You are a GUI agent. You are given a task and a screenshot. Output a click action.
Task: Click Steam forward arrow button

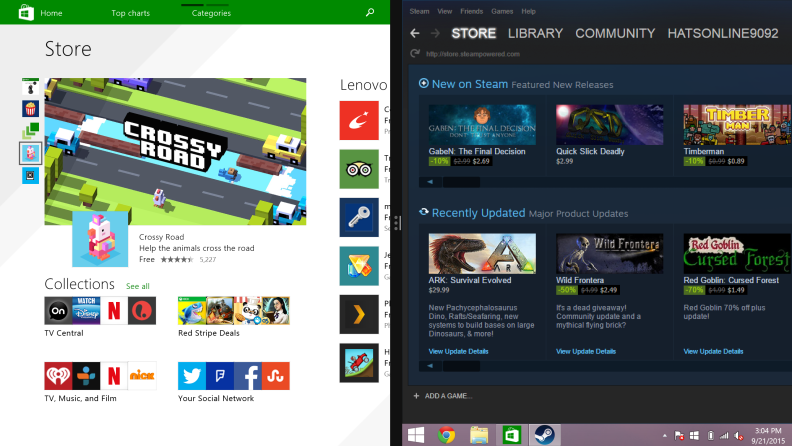435,33
